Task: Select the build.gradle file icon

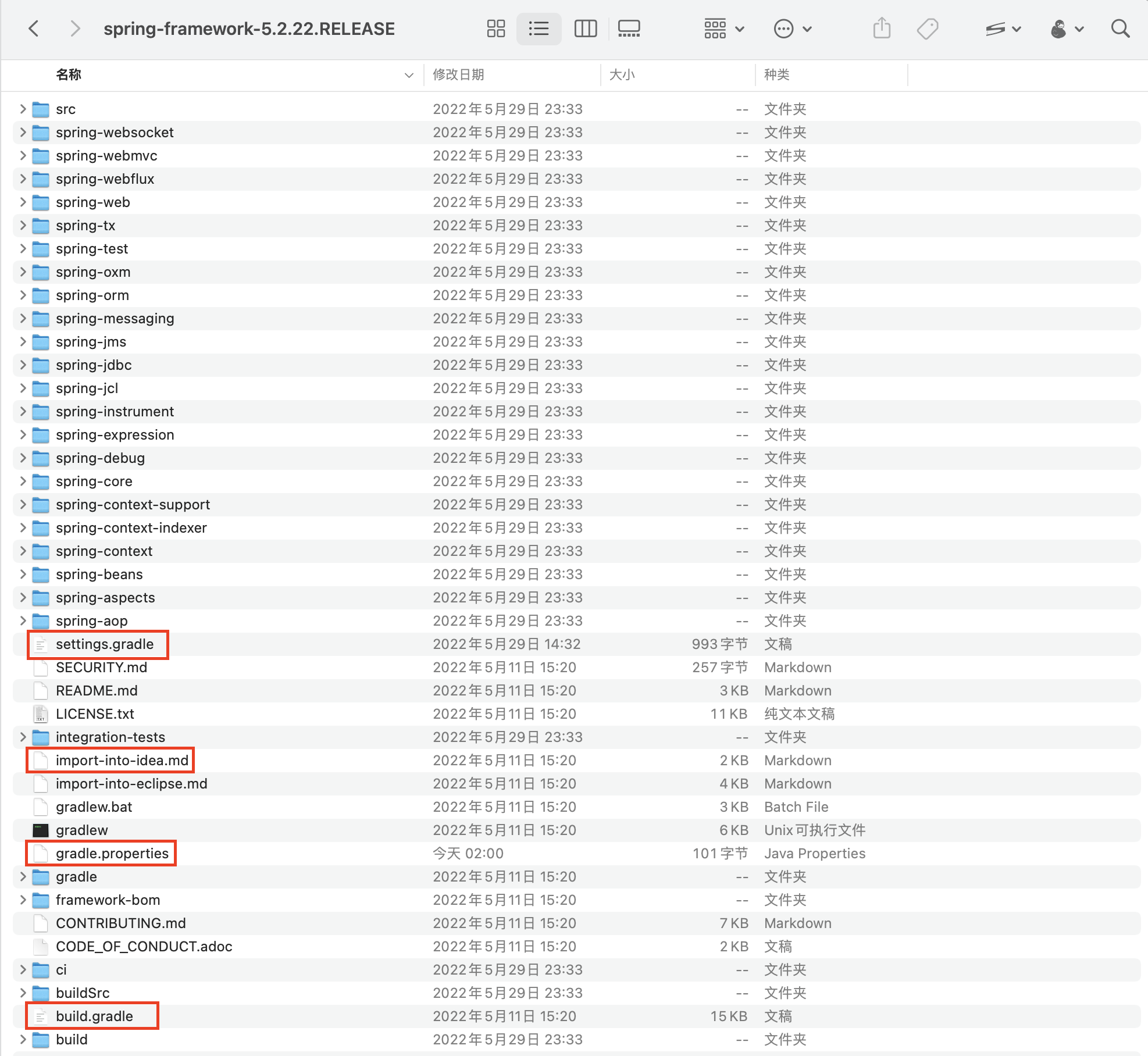Action: coord(40,1016)
